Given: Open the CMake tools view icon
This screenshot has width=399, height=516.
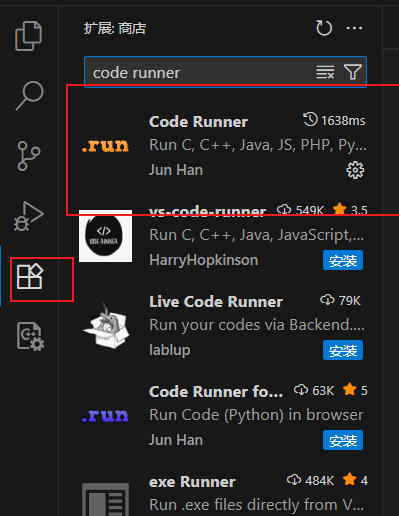Looking at the screenshot, I should point(30,336).
